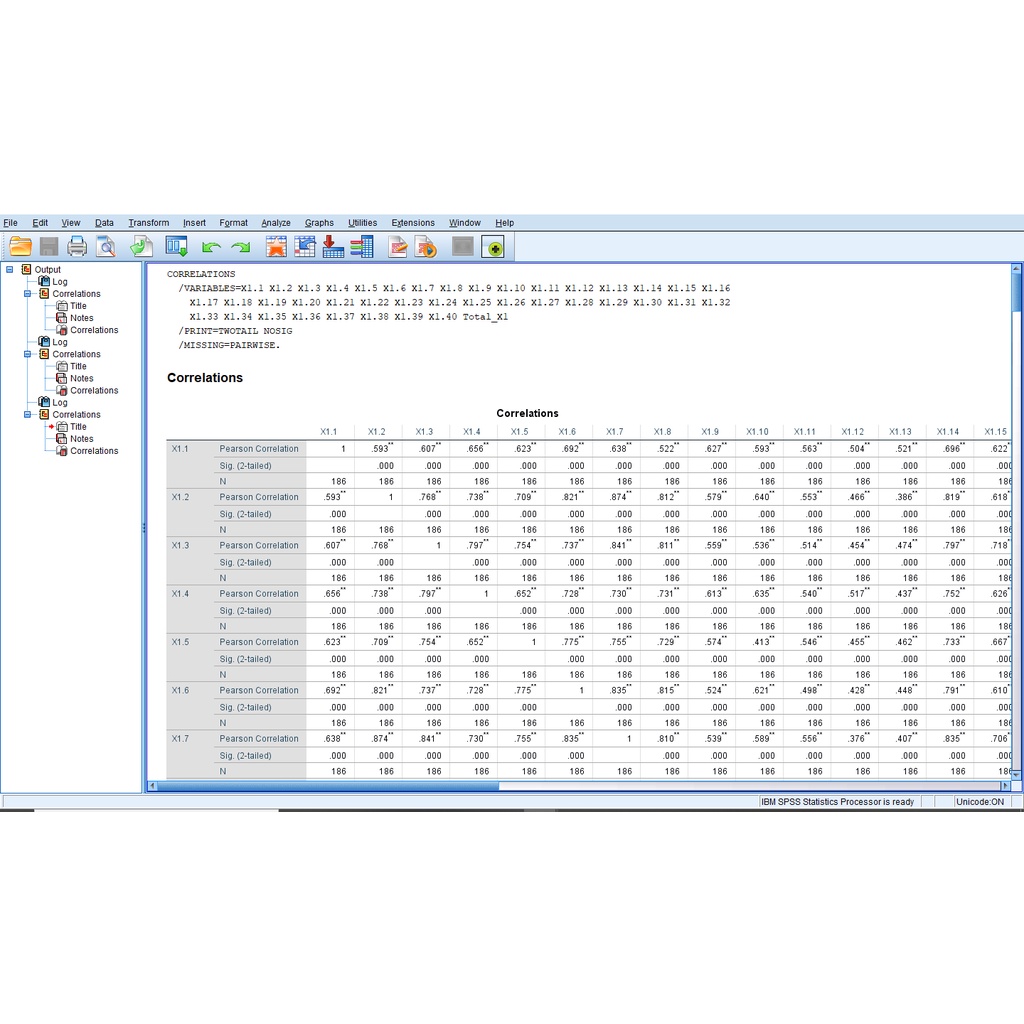Select the first Log item in outline
Screen dimensions: 1024x1024
[x=59, y=282]
